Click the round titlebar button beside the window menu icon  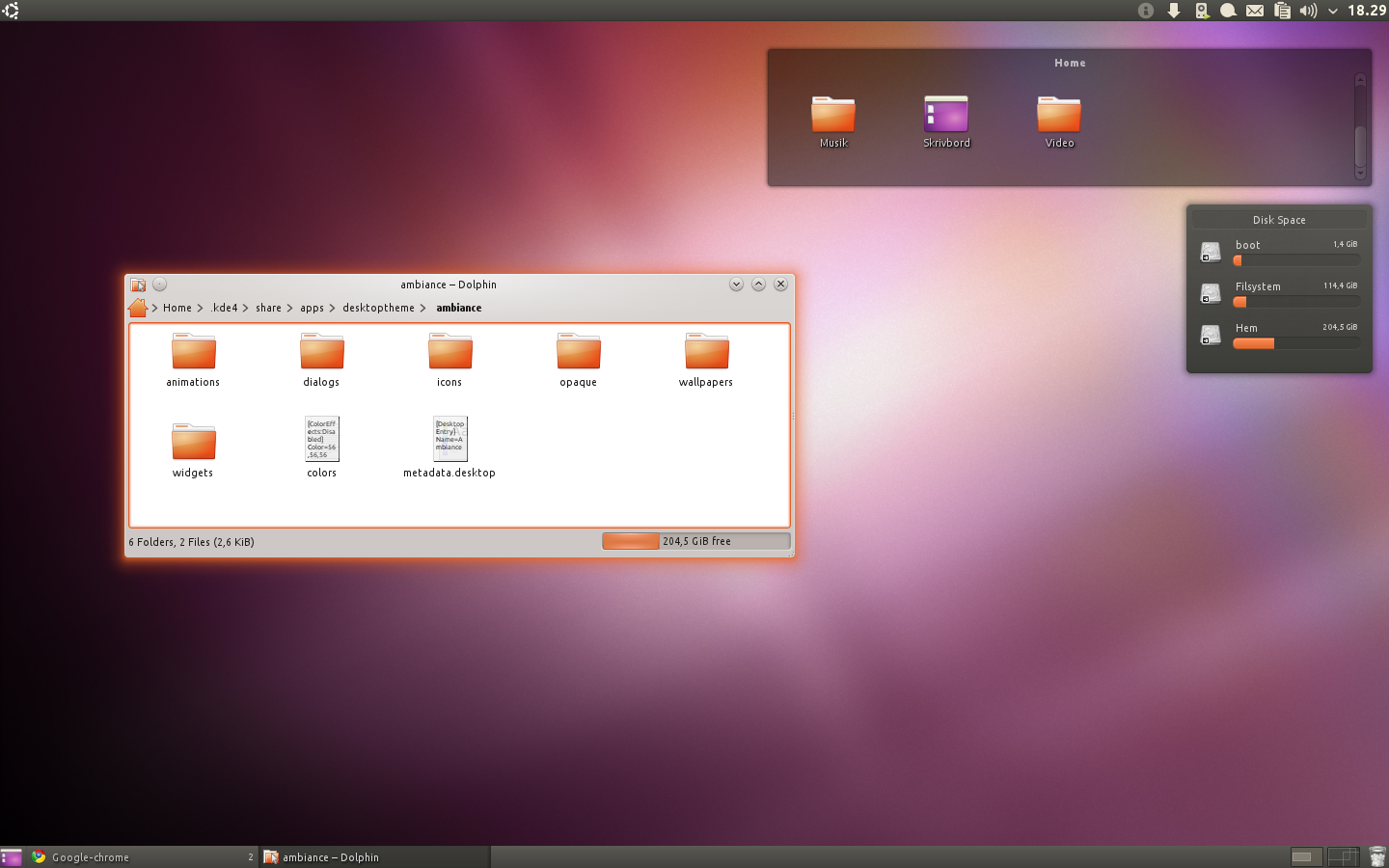click(x=160, y=285)
